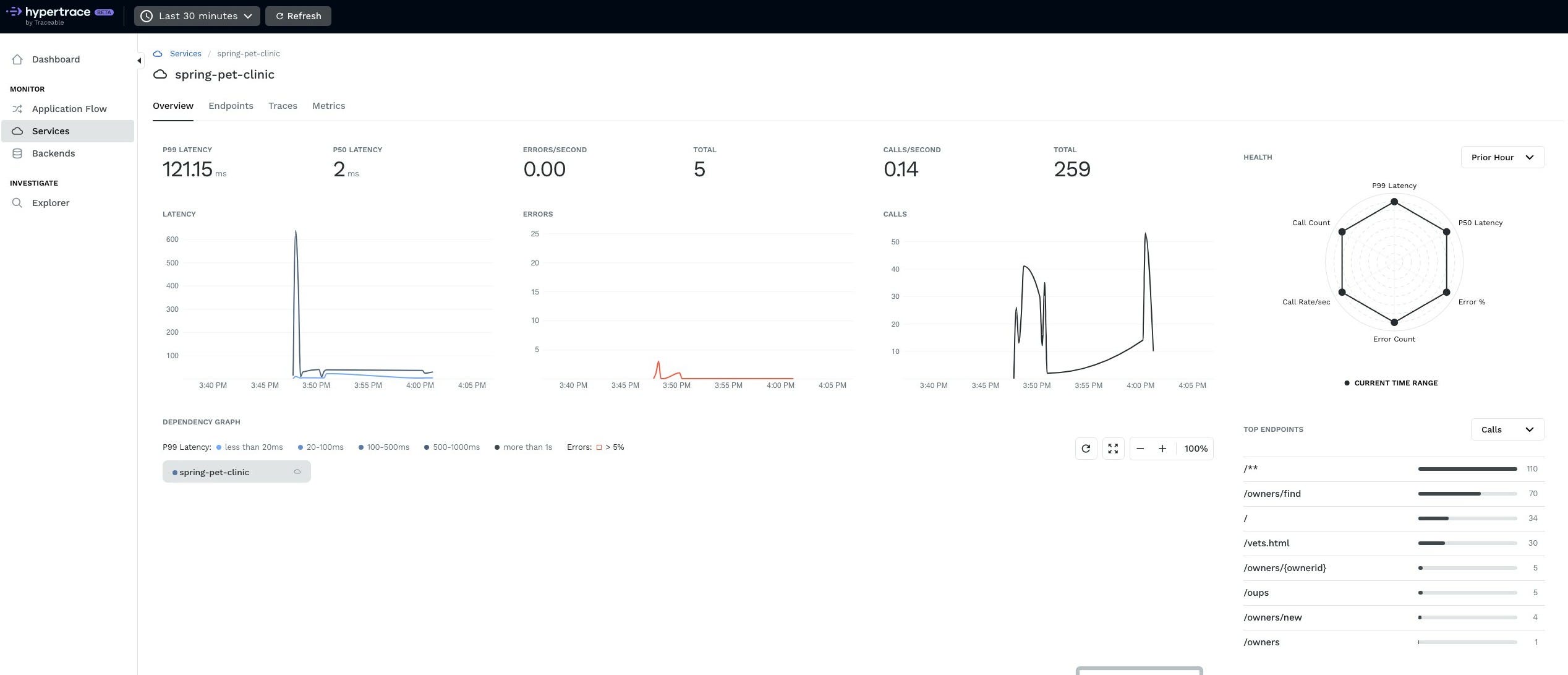The width and height of the screenshot is (1568, 675).
Task: Reset the dependency graph view
Action: (x=1086, y=449)
